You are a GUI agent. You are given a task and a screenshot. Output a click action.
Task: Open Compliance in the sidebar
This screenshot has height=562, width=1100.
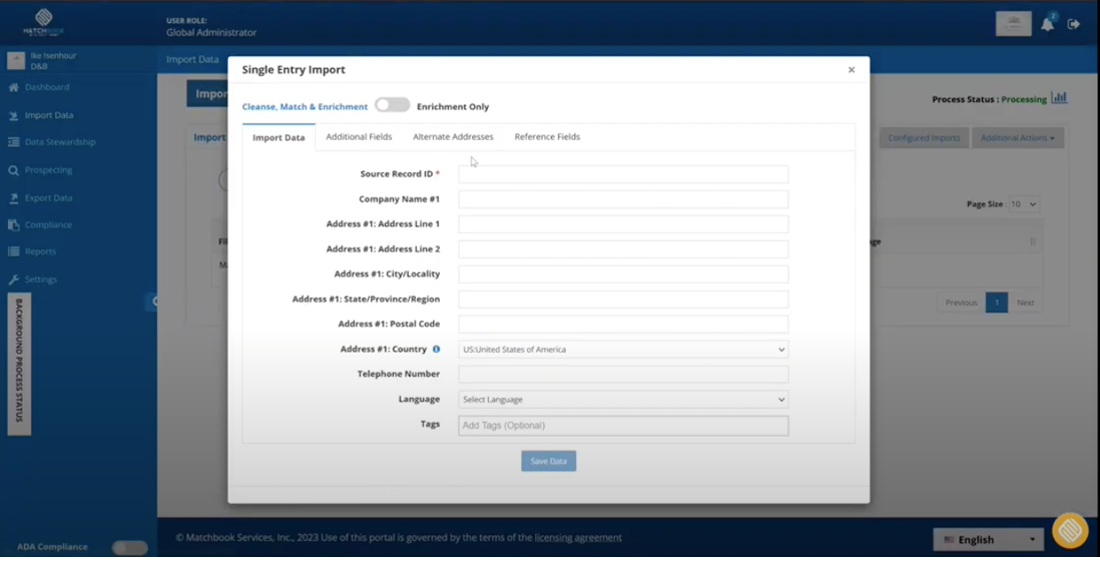pos(48,225)
